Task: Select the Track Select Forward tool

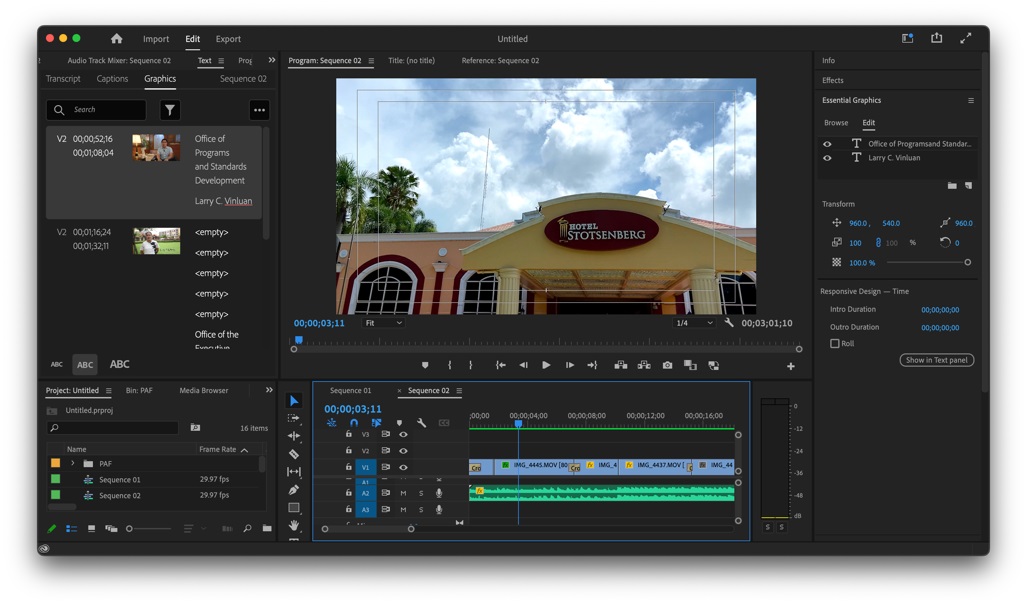Action: pos(294,418)
